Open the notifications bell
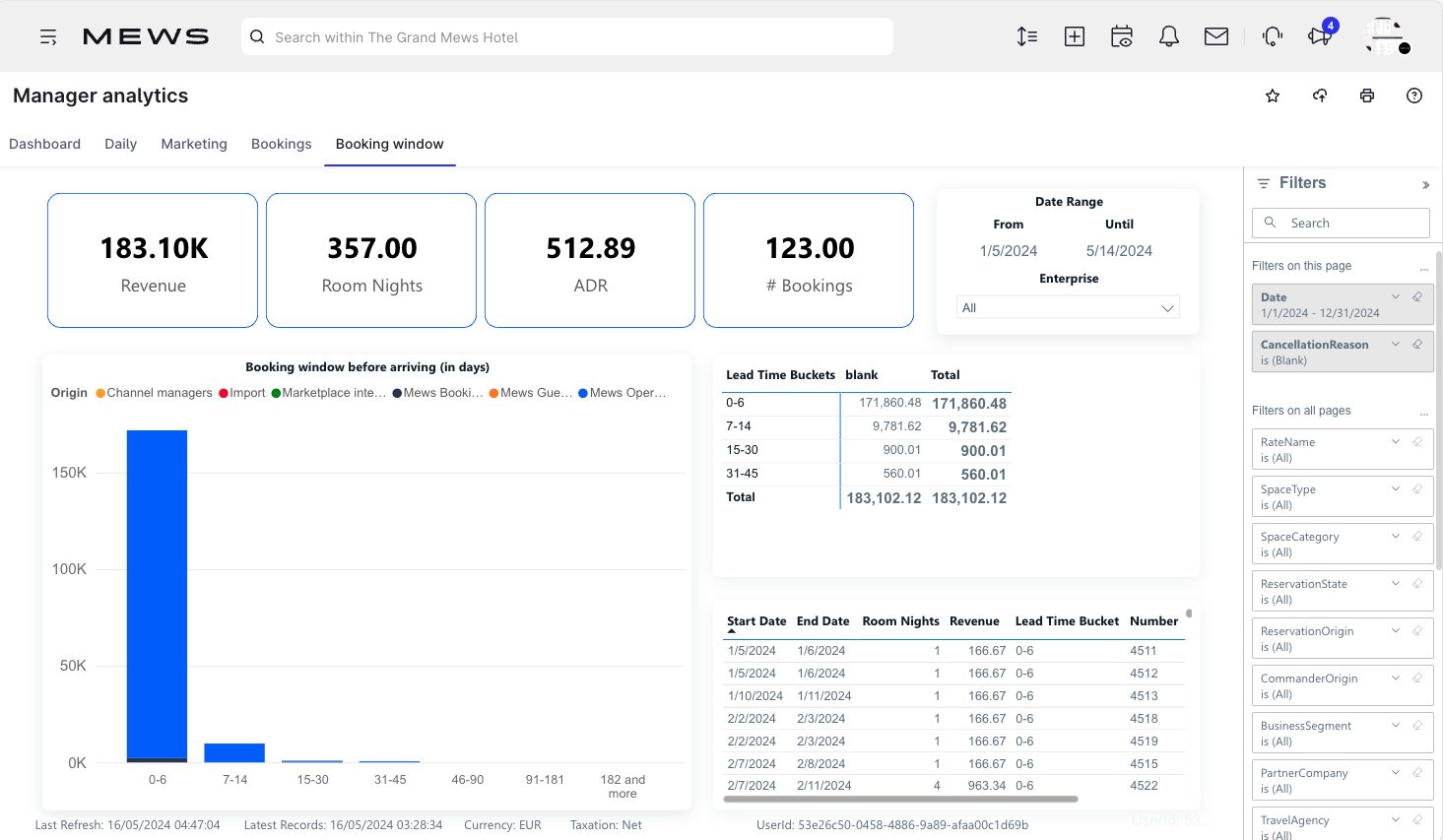1443x840 pixels. tap(1169, 35)
